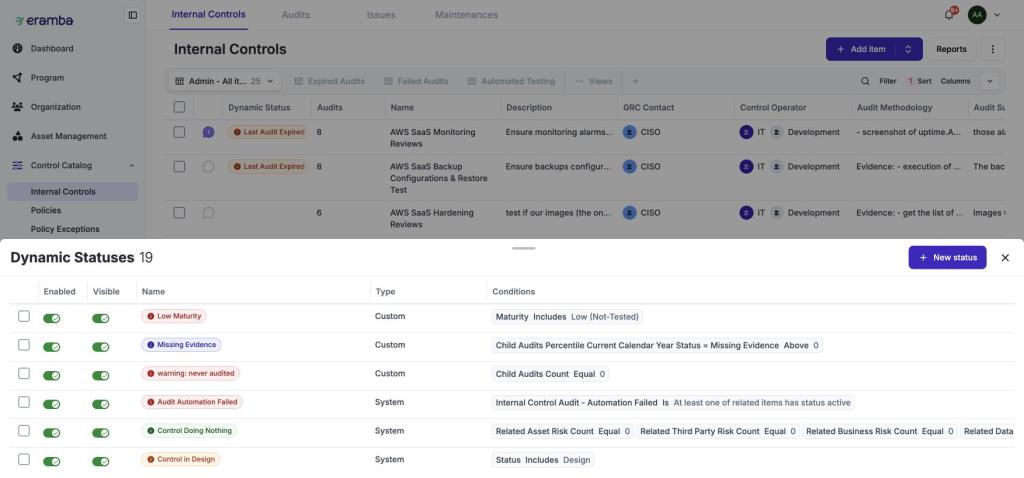Image resolution: width=1024 pixels, height=478 pixels.
Task: Toggle Enabled switch for Low Maturity
Action: coord(52,318)
